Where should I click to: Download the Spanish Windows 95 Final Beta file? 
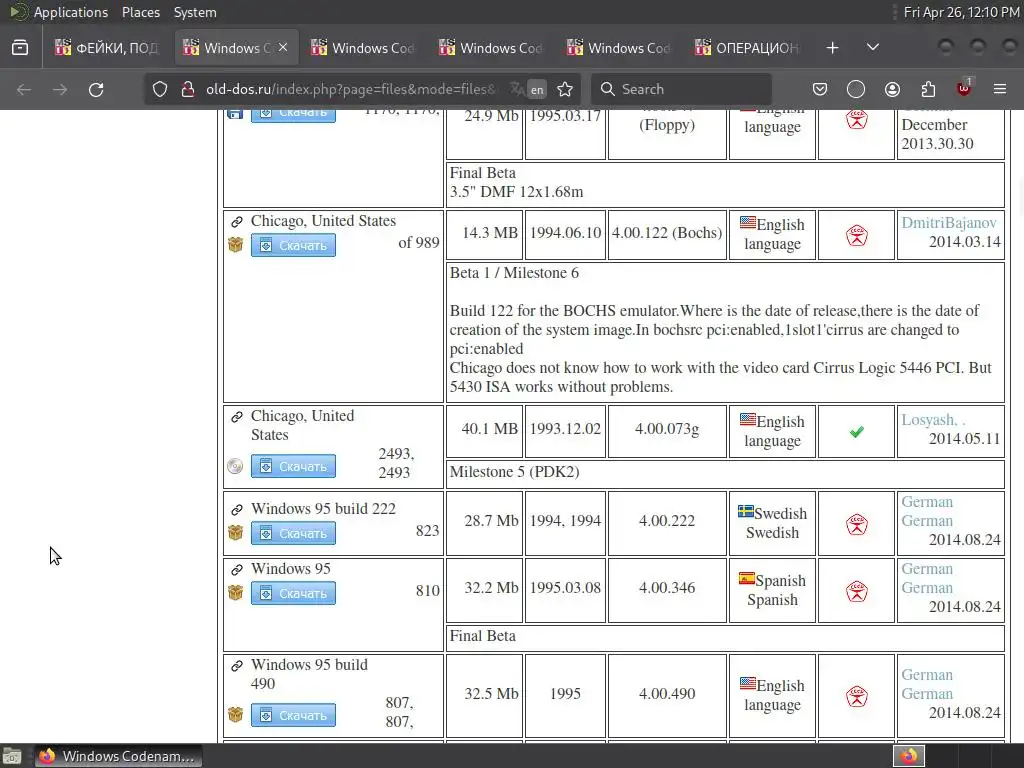(x=293, y=594)
